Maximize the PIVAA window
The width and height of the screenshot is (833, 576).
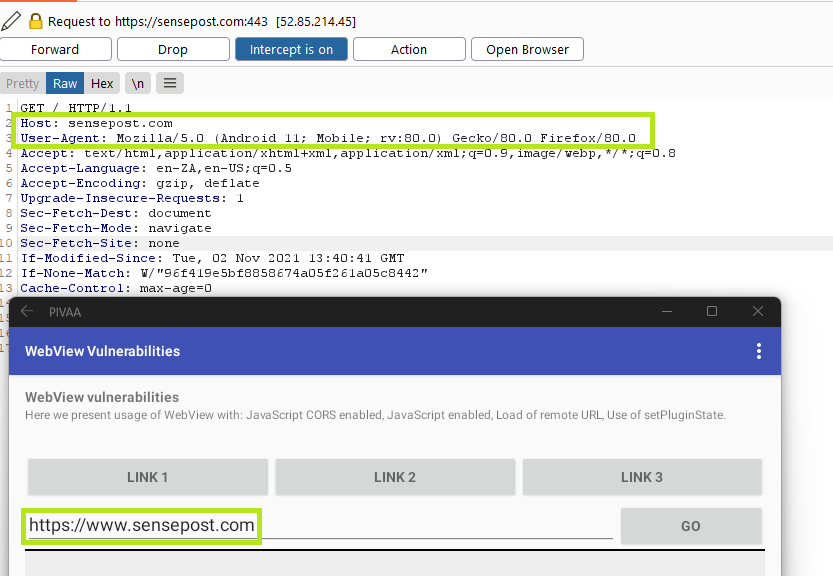(712, 311)
